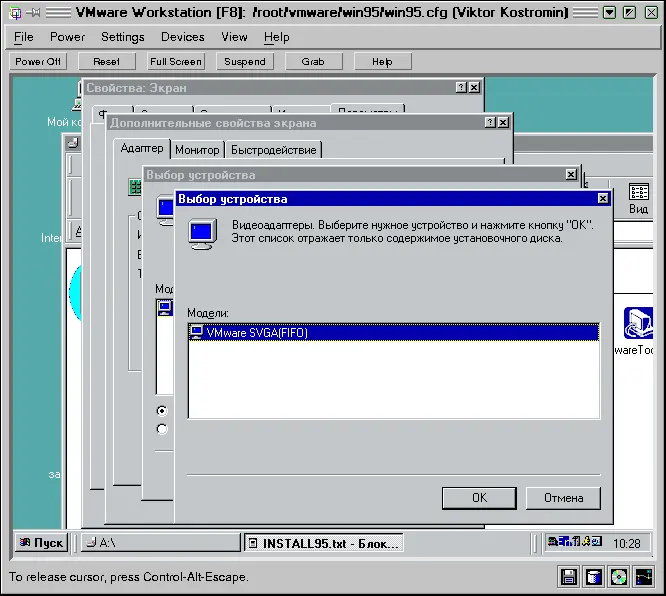
Task: Click the Grab toolbar button
Action: (x=313, y=62)
